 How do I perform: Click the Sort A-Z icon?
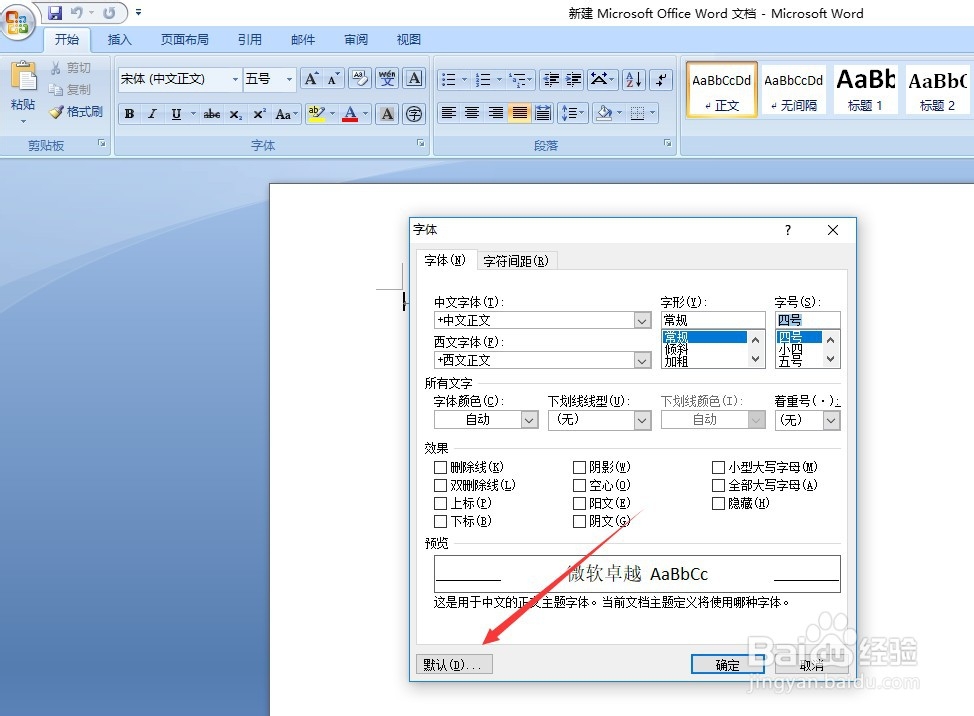coord(632,79)
